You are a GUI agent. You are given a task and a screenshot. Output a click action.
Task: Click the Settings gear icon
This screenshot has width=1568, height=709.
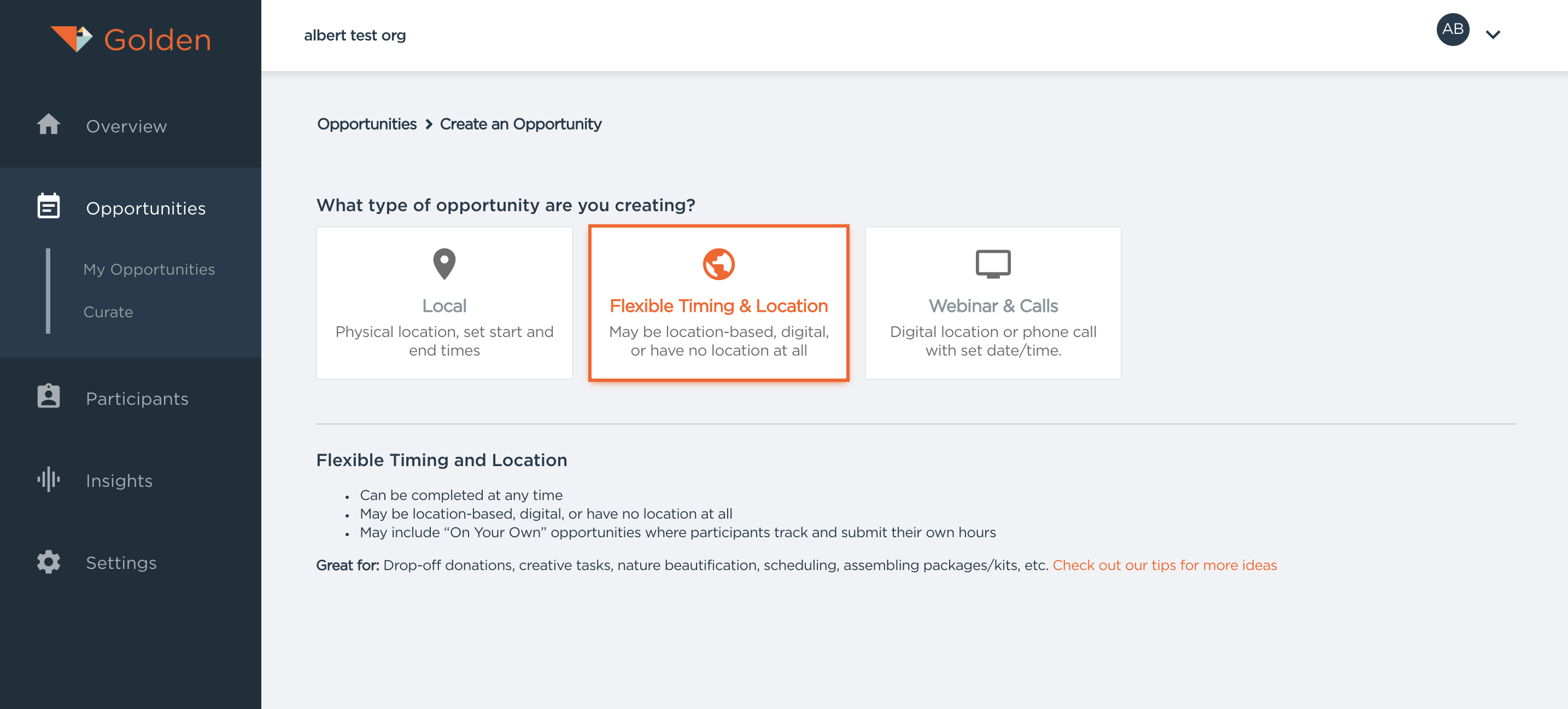(x=49, y=562)
